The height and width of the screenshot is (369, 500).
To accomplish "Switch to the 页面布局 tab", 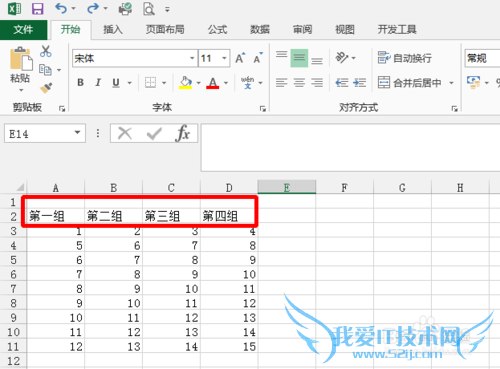I will [165, 30].
